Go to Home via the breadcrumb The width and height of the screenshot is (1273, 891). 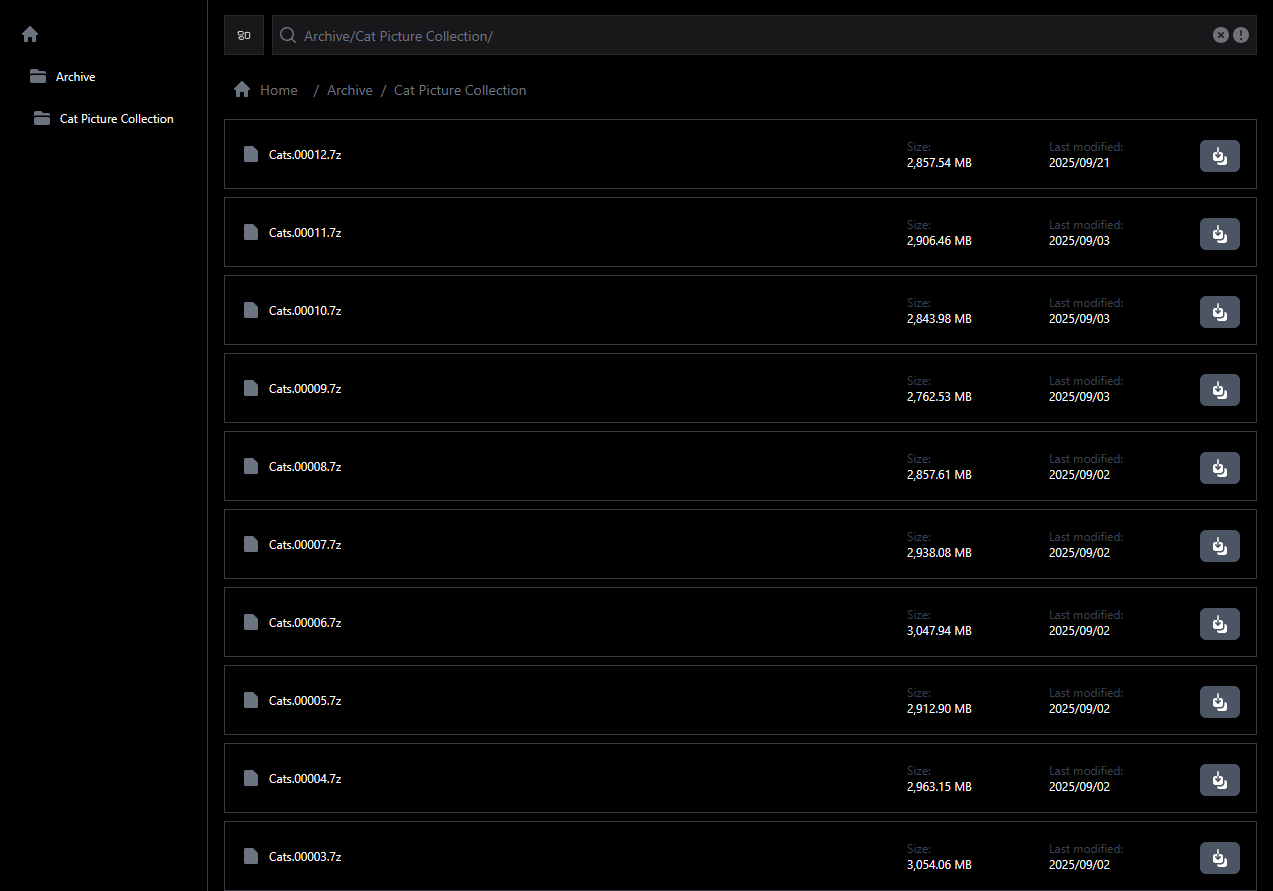tap(277, 90)
